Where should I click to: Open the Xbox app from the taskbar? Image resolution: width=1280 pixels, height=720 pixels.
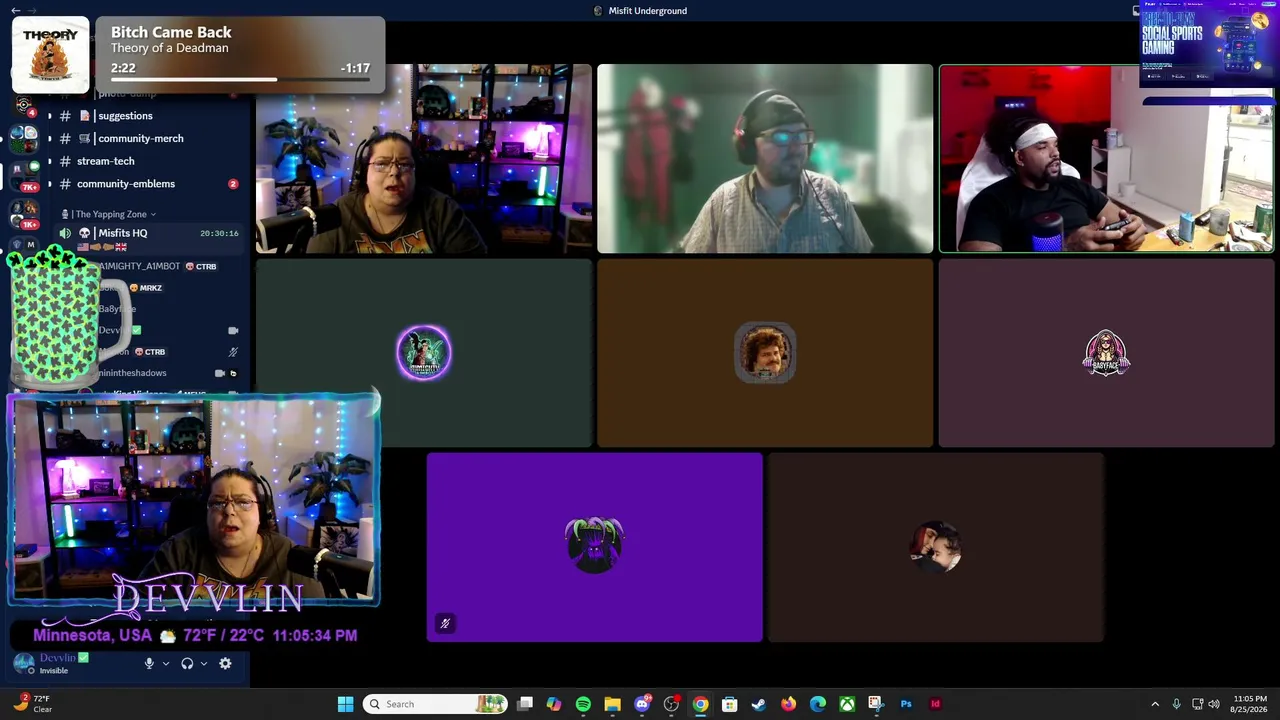[847, 704]
